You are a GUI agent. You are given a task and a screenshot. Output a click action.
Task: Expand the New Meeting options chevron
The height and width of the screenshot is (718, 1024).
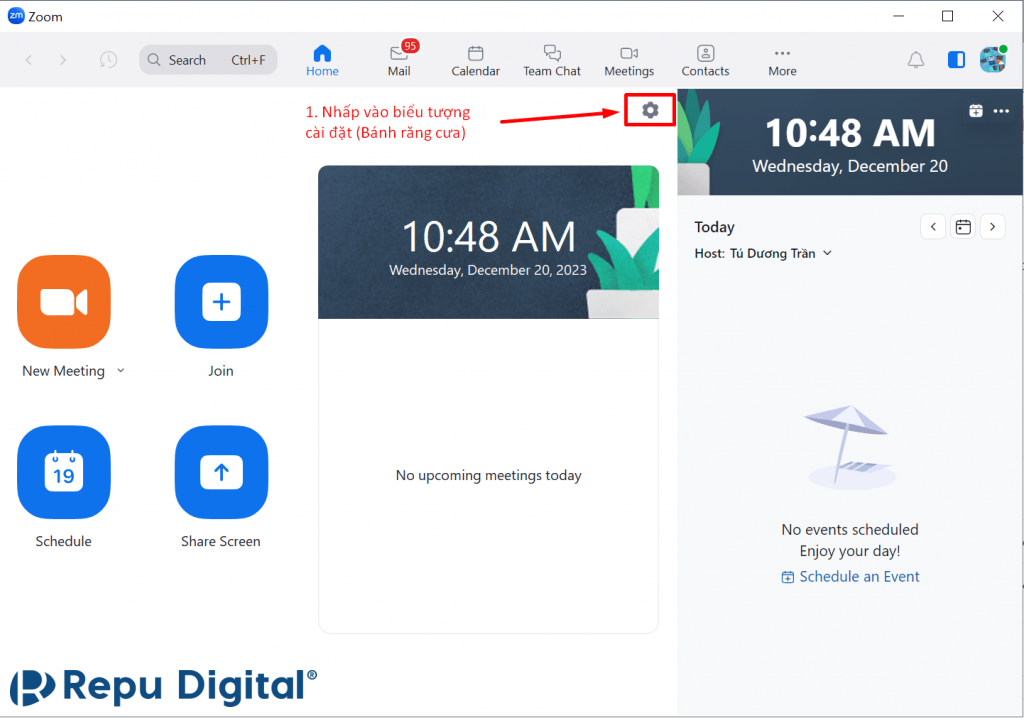[x=121, y=371]
